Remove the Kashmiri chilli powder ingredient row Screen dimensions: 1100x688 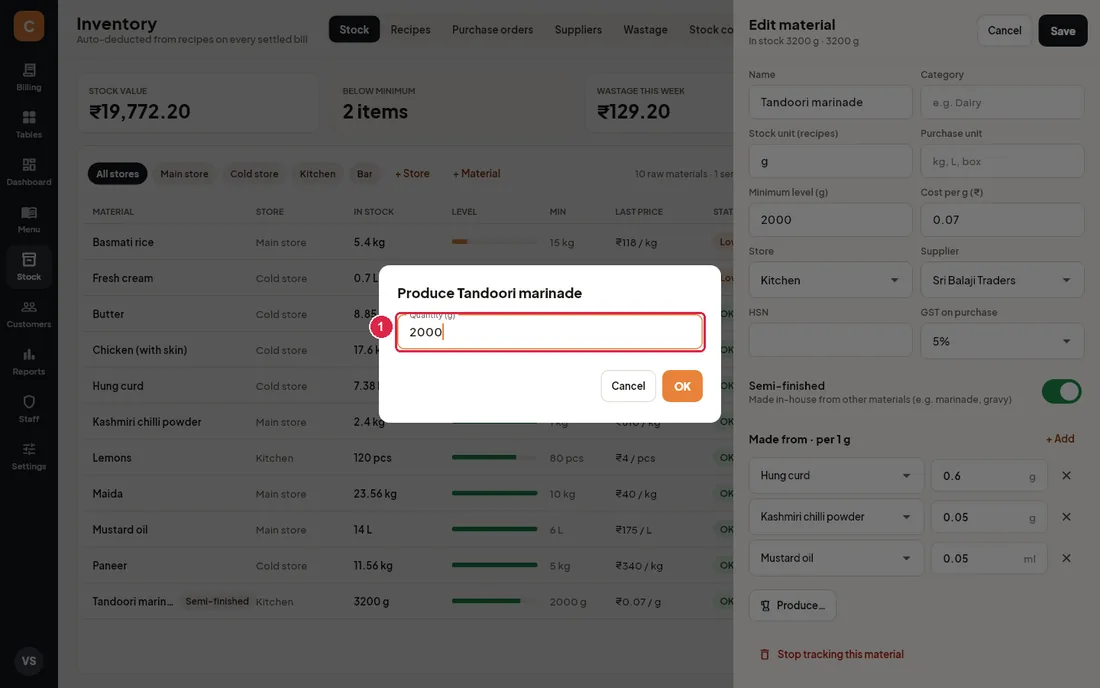click(x=1066, y=517)
